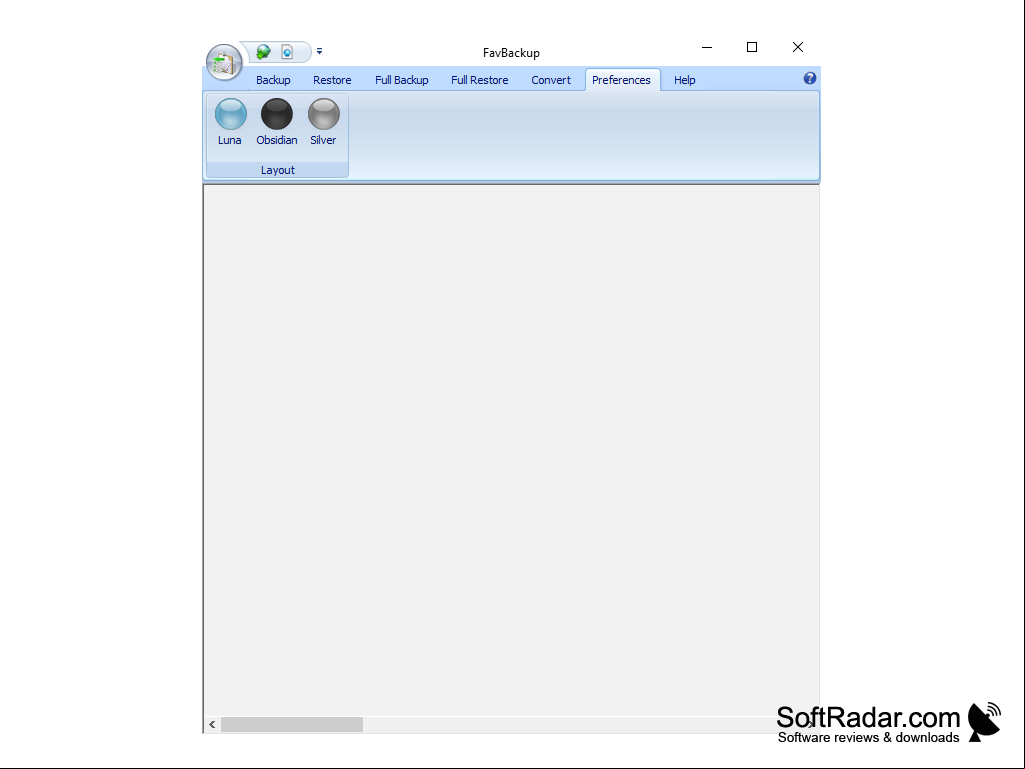Apply the Luna layout theme
This screenshot has width=1025, height=769.
click(x=230, y=122)
